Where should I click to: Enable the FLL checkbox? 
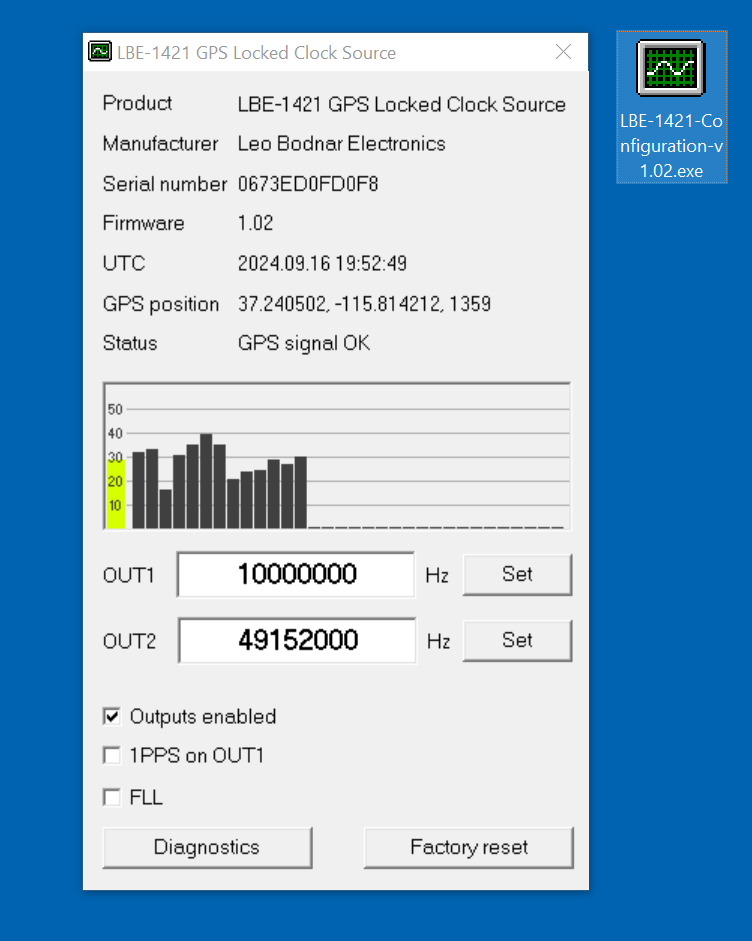coord(112,798)
